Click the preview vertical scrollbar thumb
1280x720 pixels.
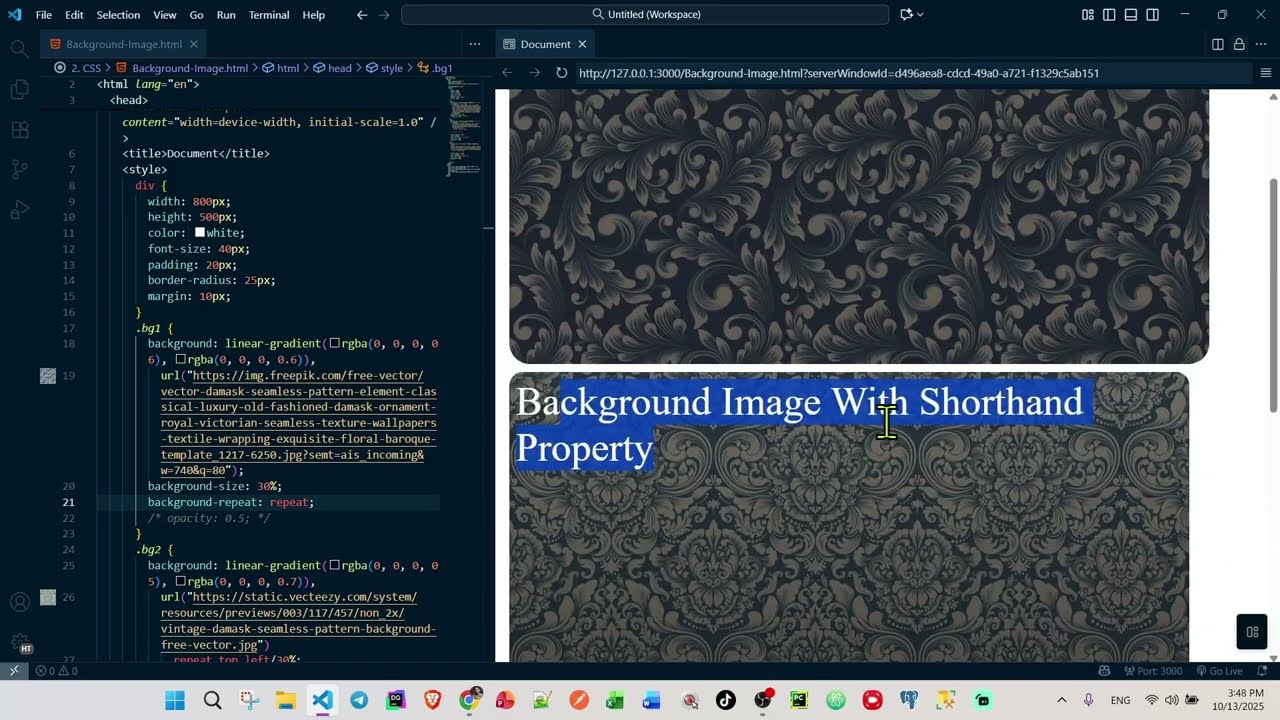coord(1273,295)
